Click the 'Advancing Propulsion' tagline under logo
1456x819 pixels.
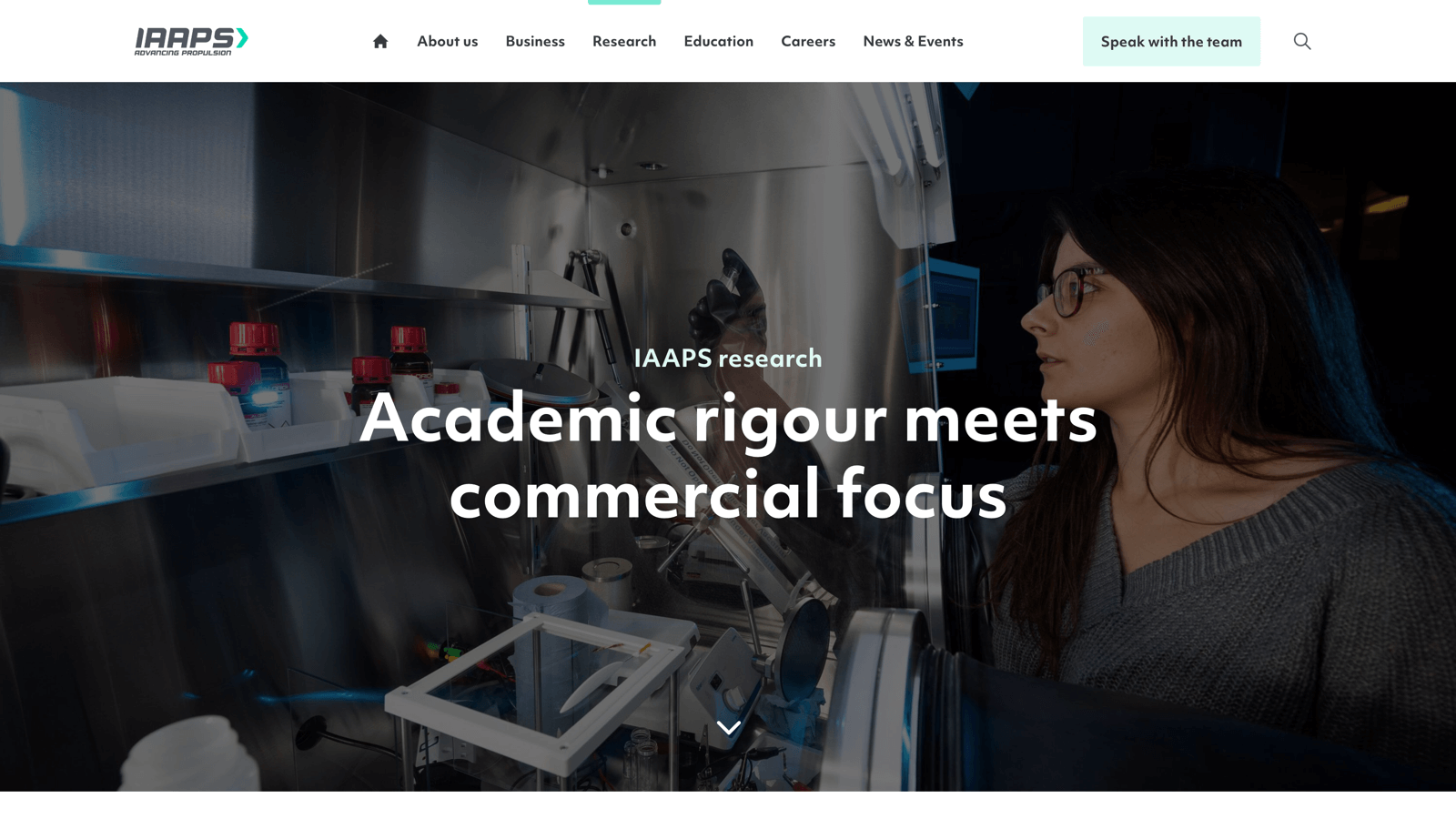pos(183,53)
